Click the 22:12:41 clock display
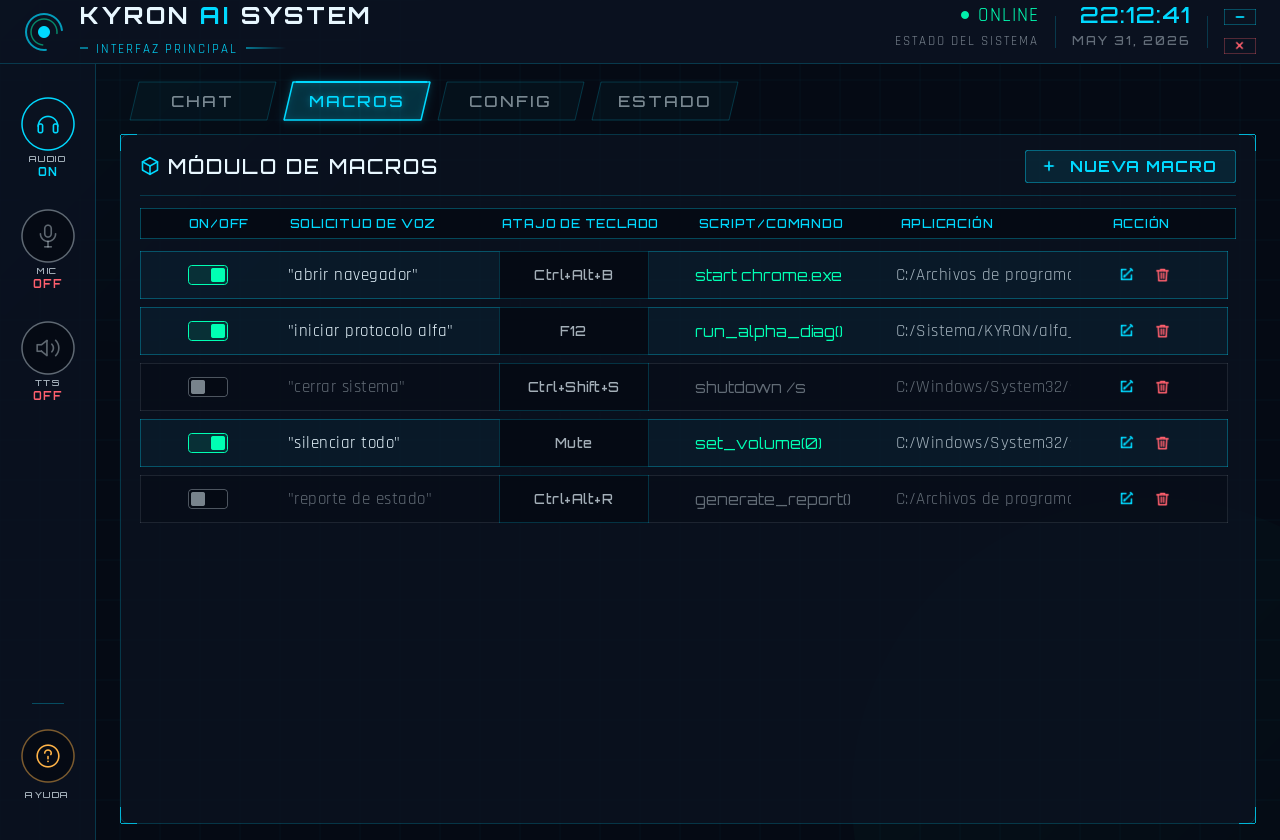Image resolution: width=1280 pixels, height=840 pixels. pos(1135,15)
